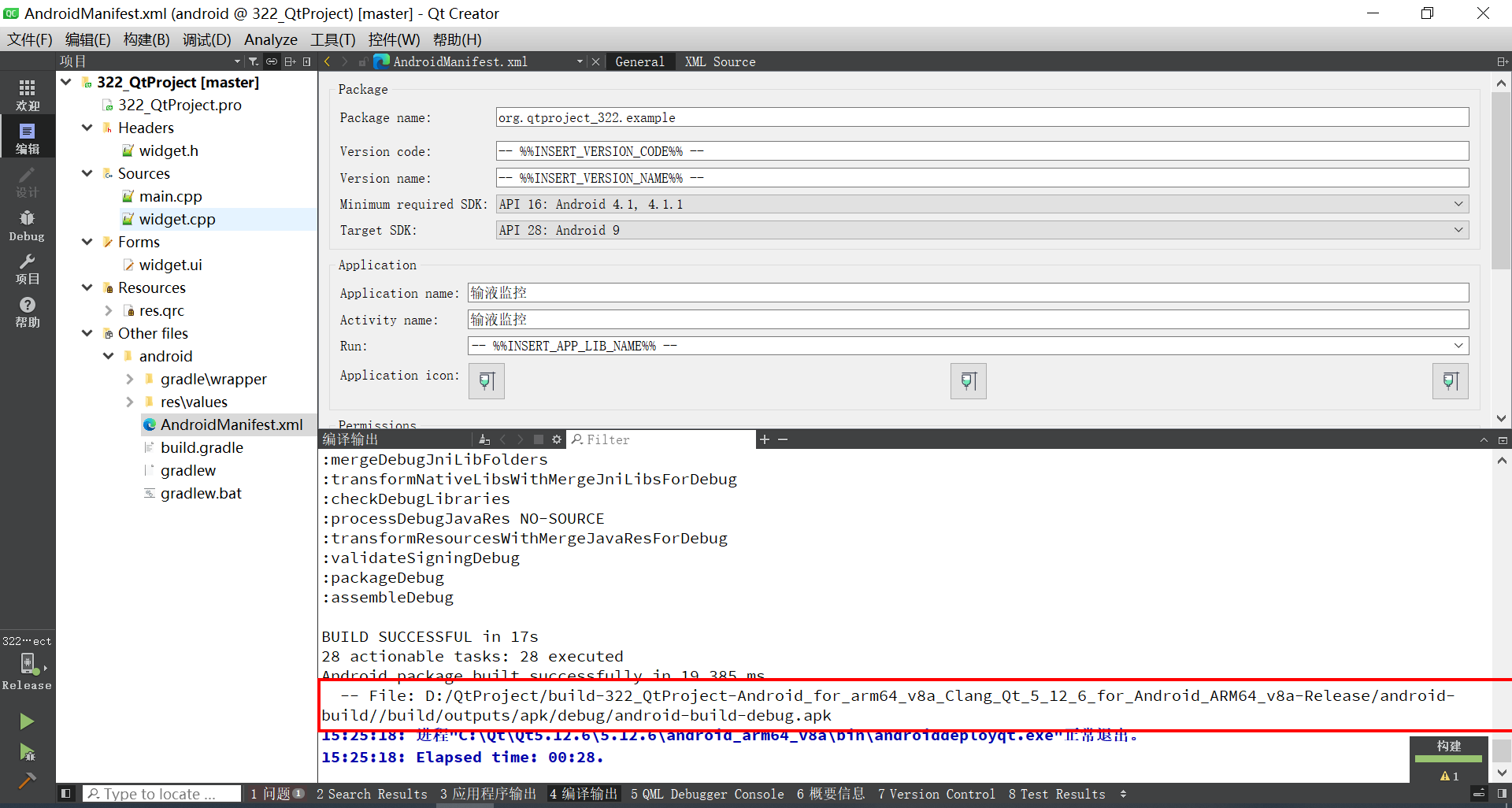Click the Application name field
Viewport: 1512px width, 808px height.
(968, 293)
